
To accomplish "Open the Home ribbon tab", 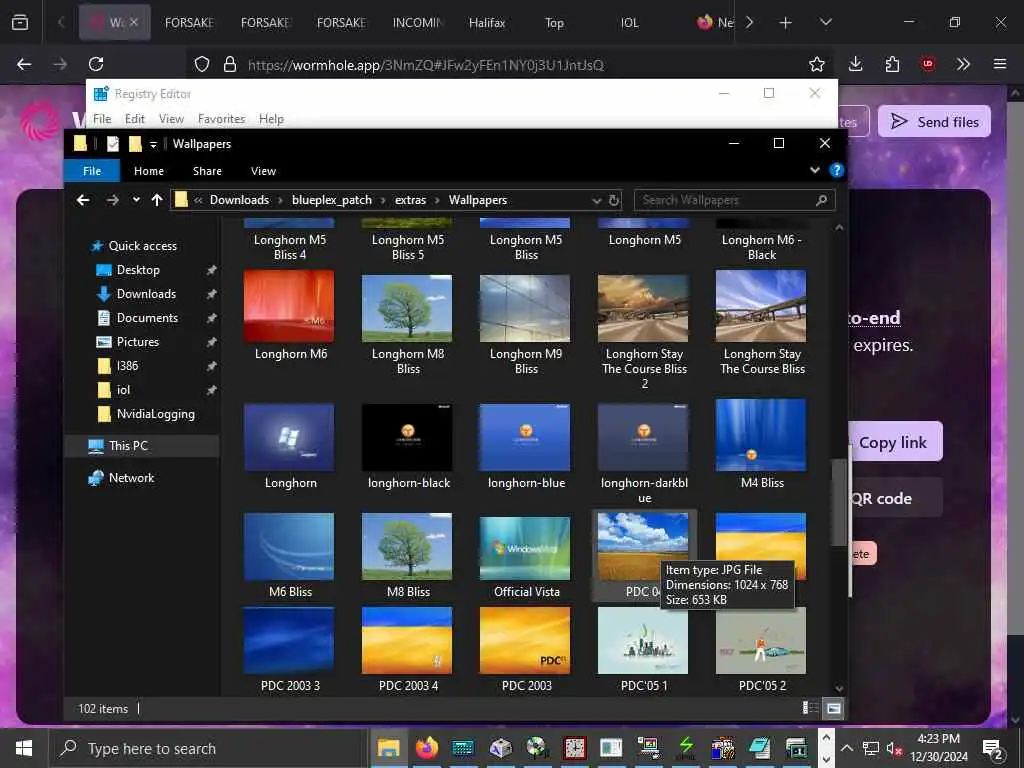I will (149, 171).
